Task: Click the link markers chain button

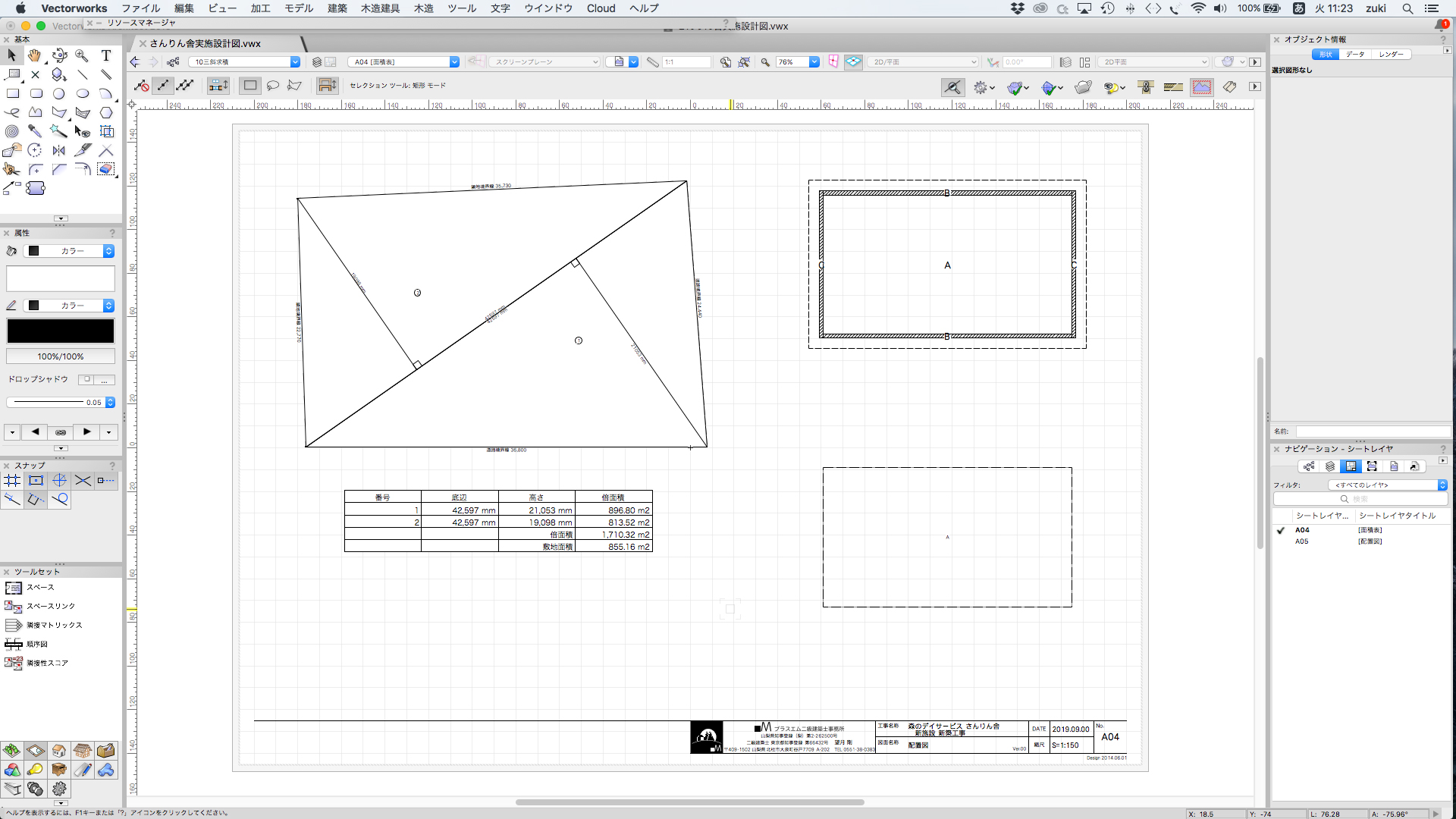Action: (x=61, y=432)
